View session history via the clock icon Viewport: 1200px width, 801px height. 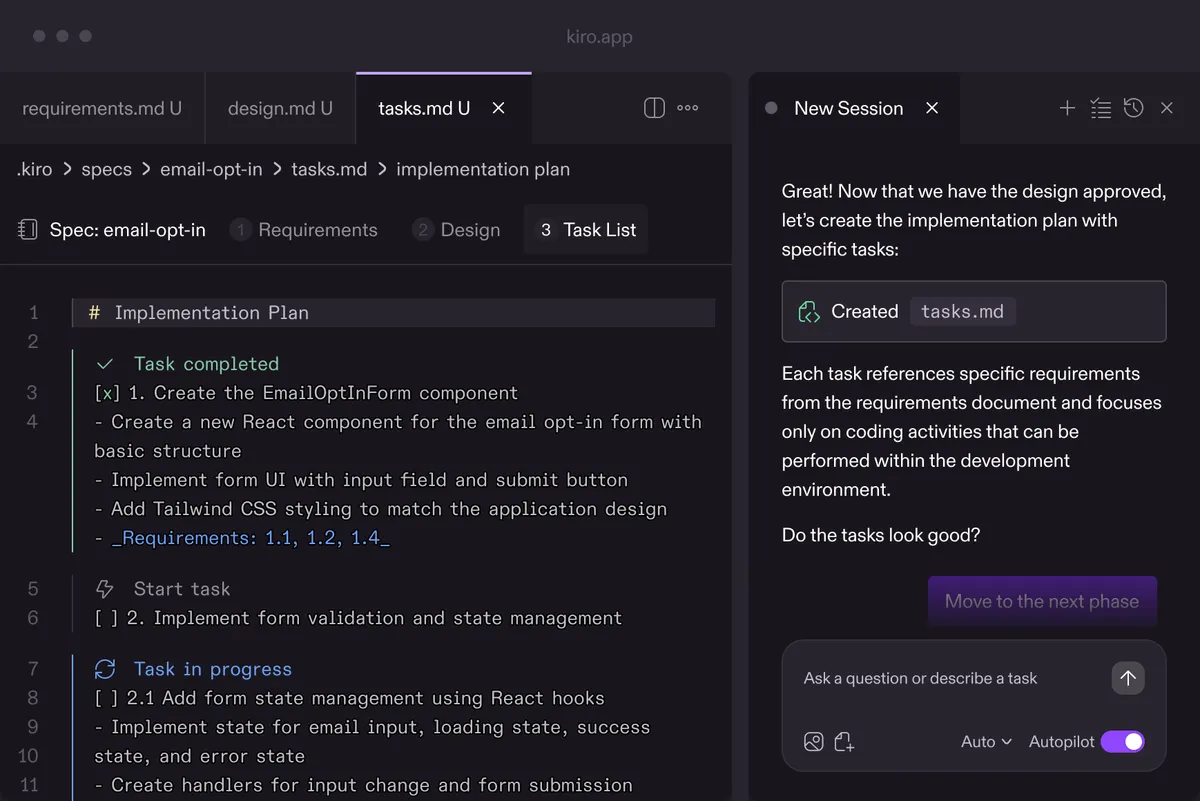pos(1133,107)
